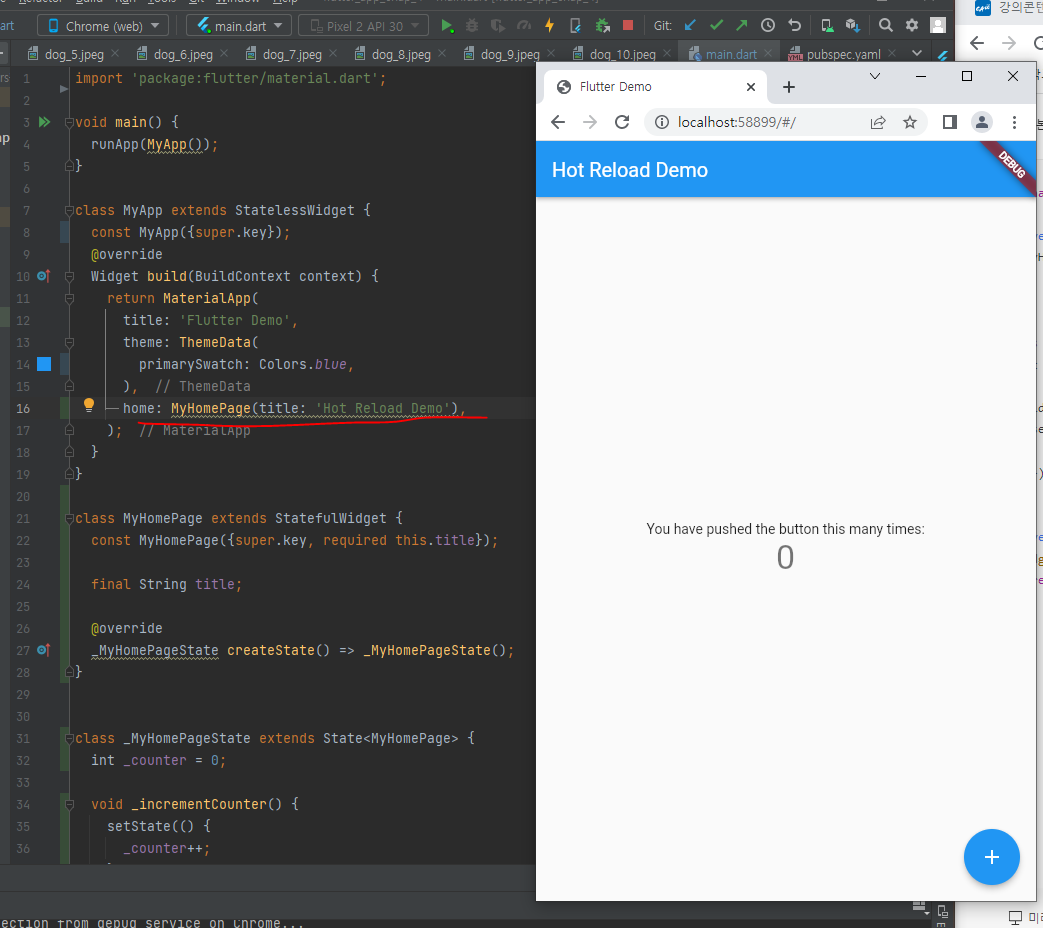Attach debugger to process icon

[603, 26]
